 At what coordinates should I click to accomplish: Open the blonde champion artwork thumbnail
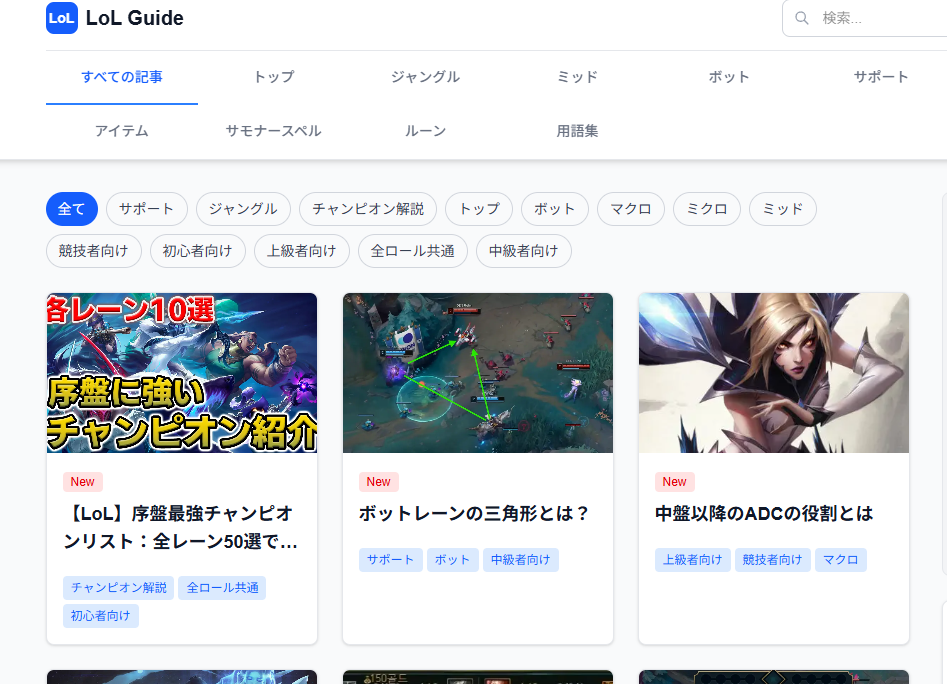774,373
